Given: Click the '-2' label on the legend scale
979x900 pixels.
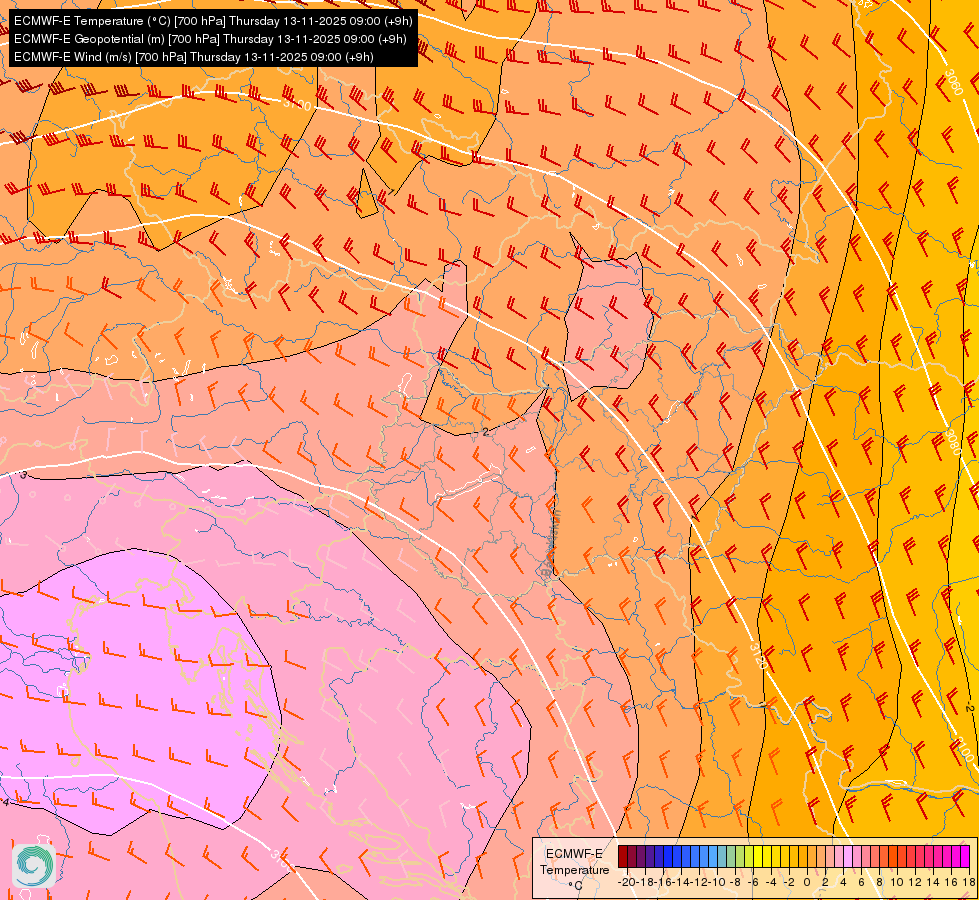Looking at the screenshot, I should coord(789,882).
